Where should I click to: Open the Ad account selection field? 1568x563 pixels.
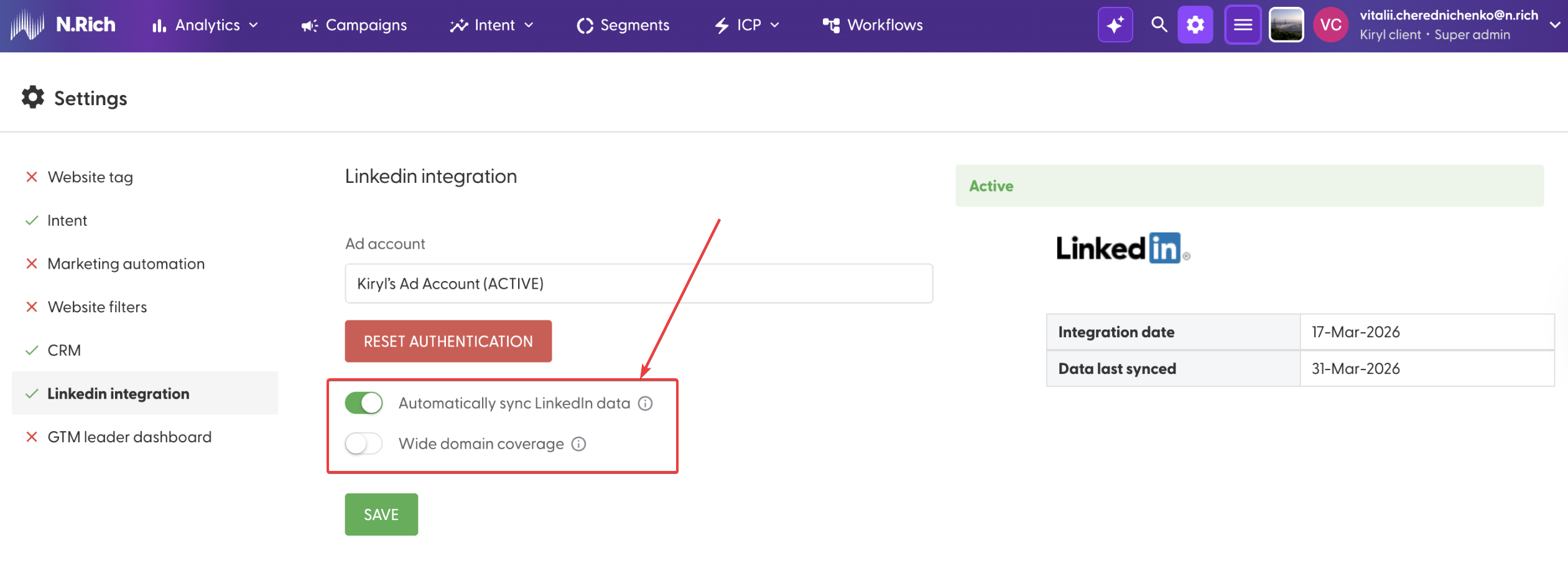[x=639, y=284]
